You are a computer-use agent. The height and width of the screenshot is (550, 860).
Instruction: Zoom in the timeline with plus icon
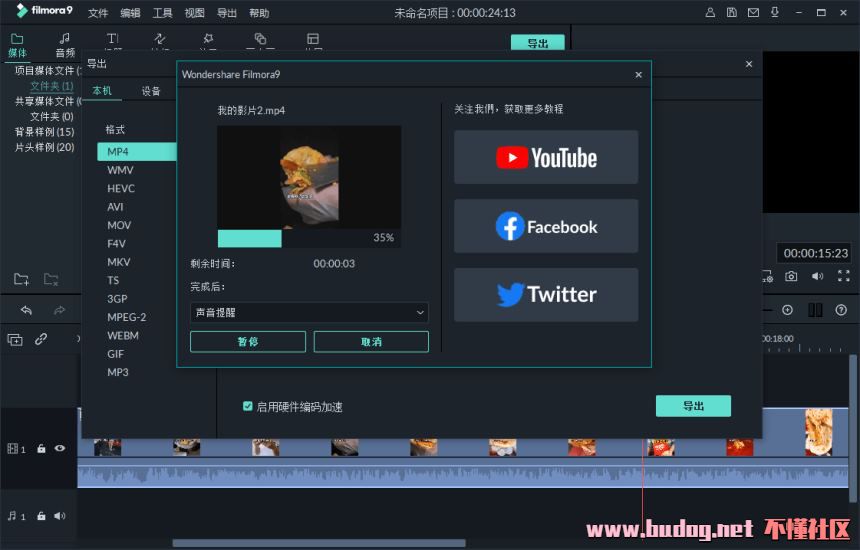click(788, 310)
